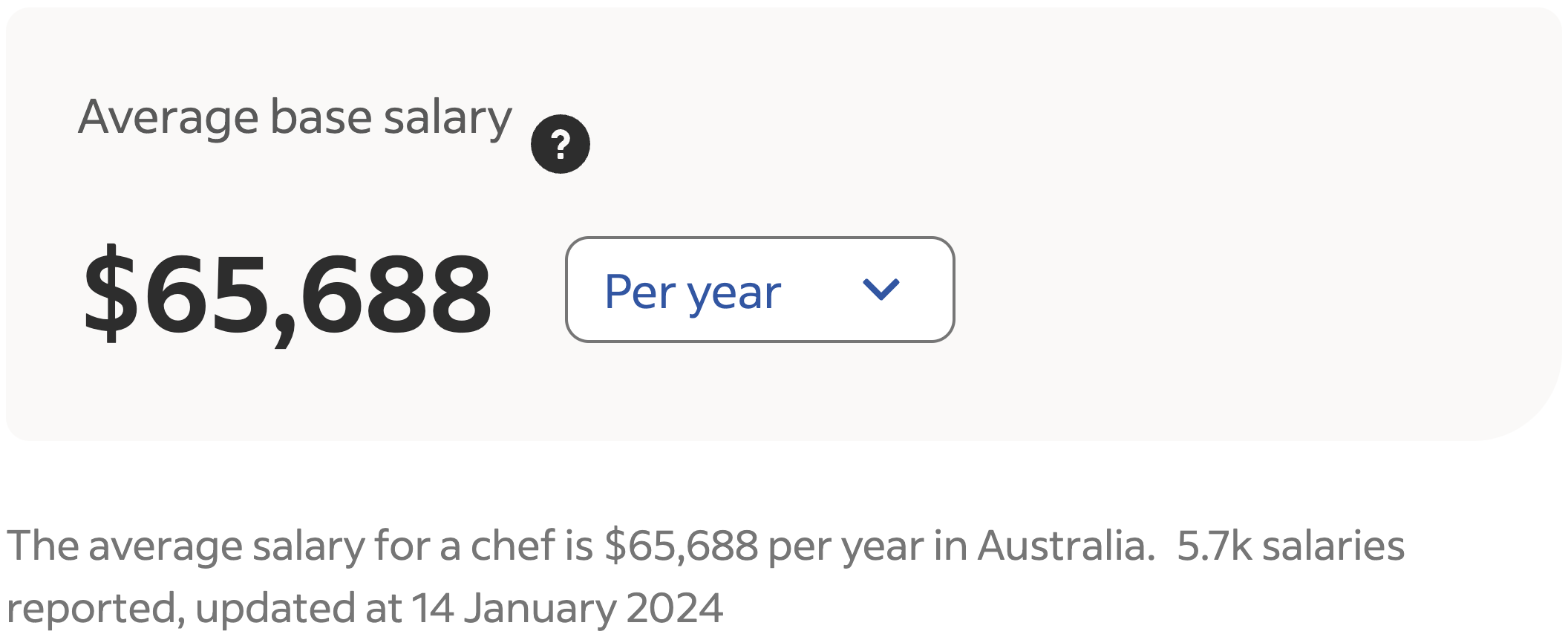Click the word 'chef' in the description

pyautogui.click(x=513, y=546)
